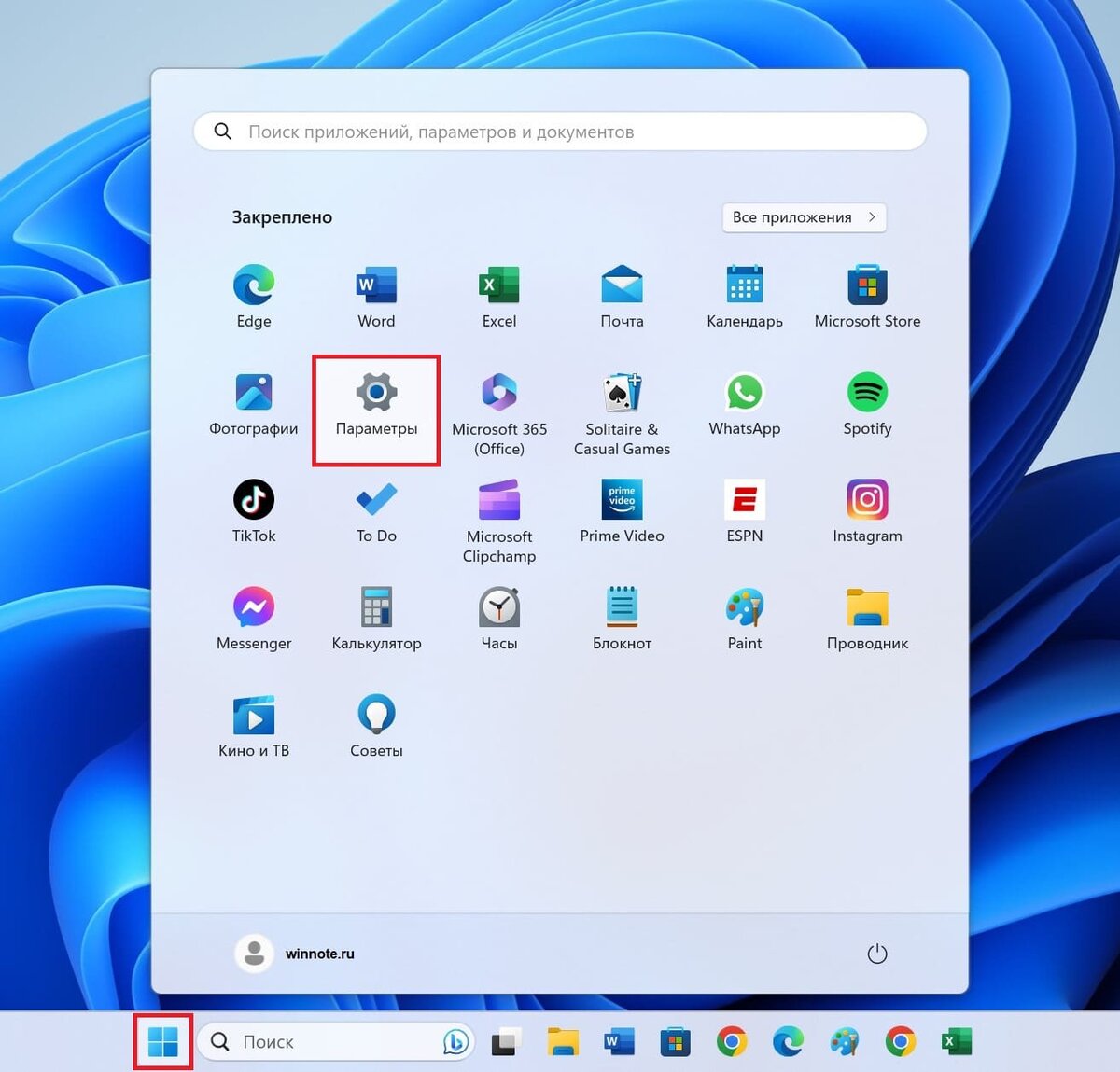Open pinned Excel tile in Start menu
Screen dimensions: 1120x1072
coord(499,298)
